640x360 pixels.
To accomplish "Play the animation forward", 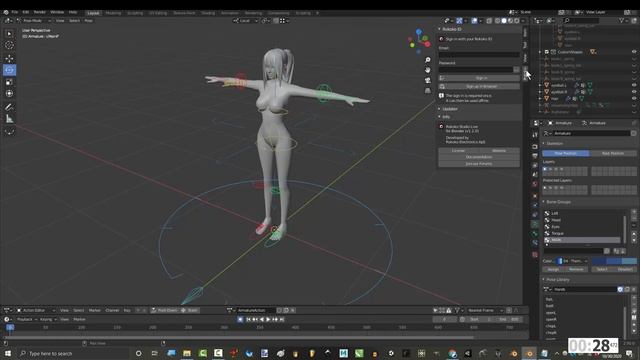I will click(268, 319).
